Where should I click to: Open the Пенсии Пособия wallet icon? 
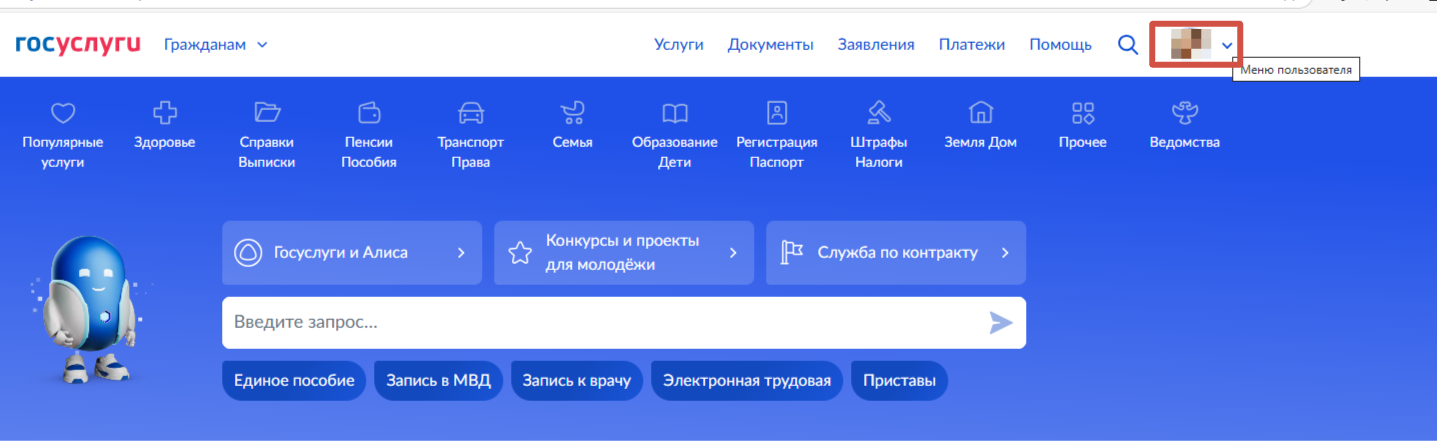coord(369,112)
